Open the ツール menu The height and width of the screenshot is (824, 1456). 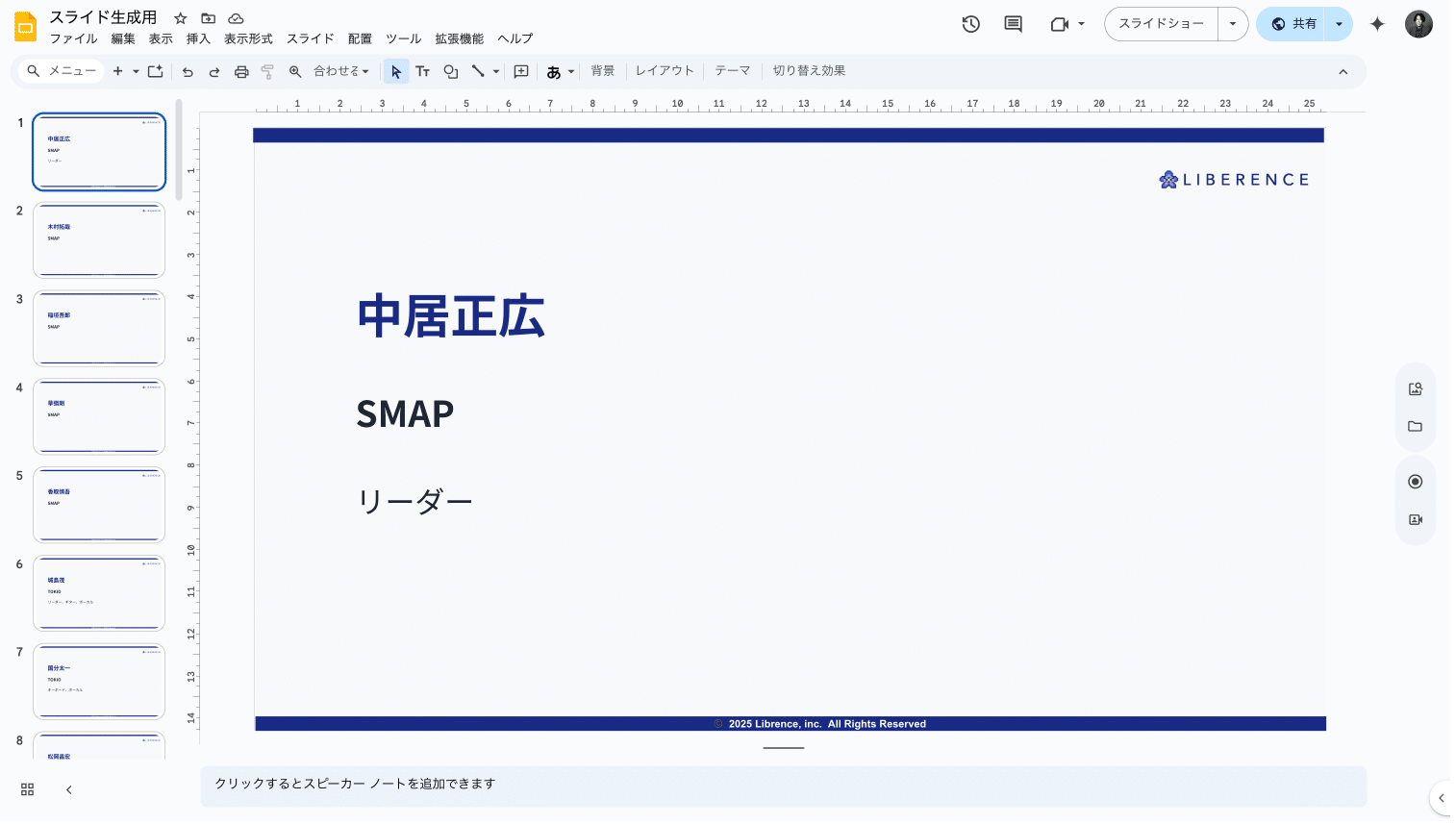(404, 39)
